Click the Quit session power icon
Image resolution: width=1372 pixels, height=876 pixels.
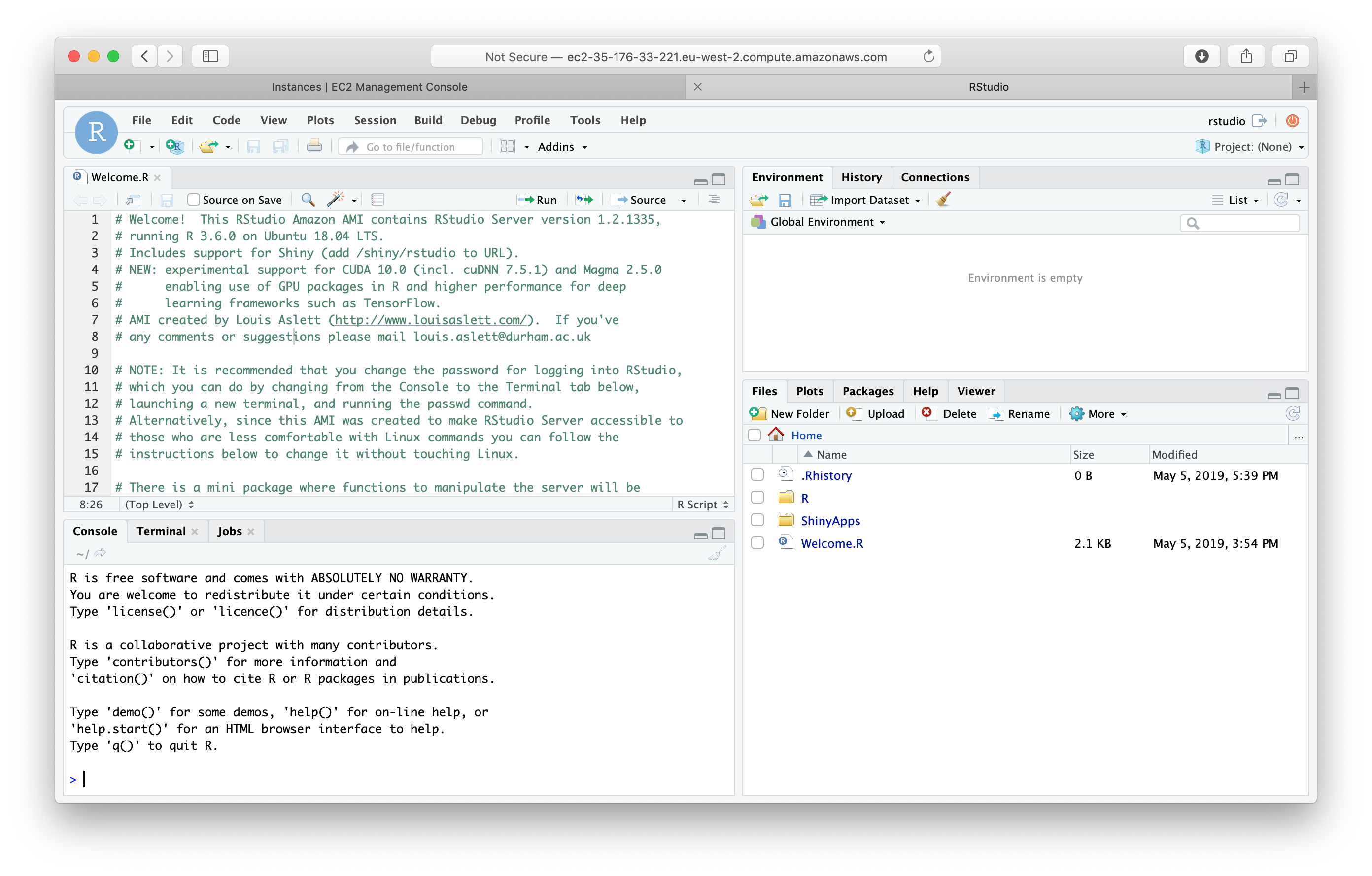click(1292, 121)
